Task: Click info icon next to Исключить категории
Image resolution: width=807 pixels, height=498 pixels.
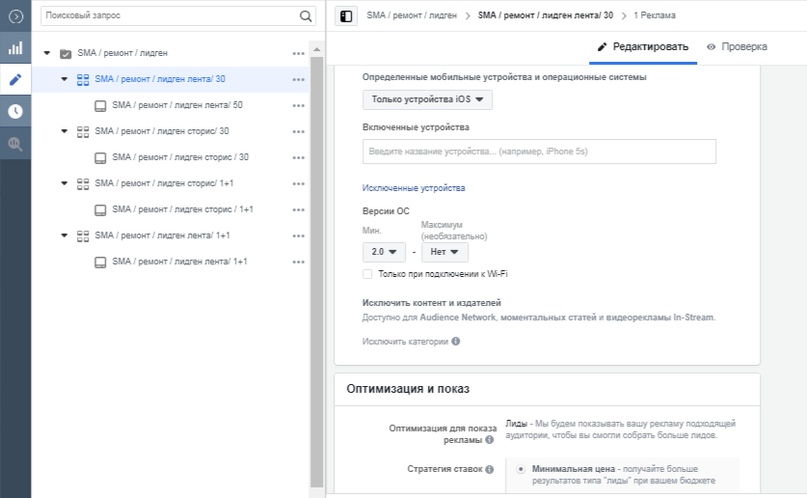Action: click(x=456, y=341)
